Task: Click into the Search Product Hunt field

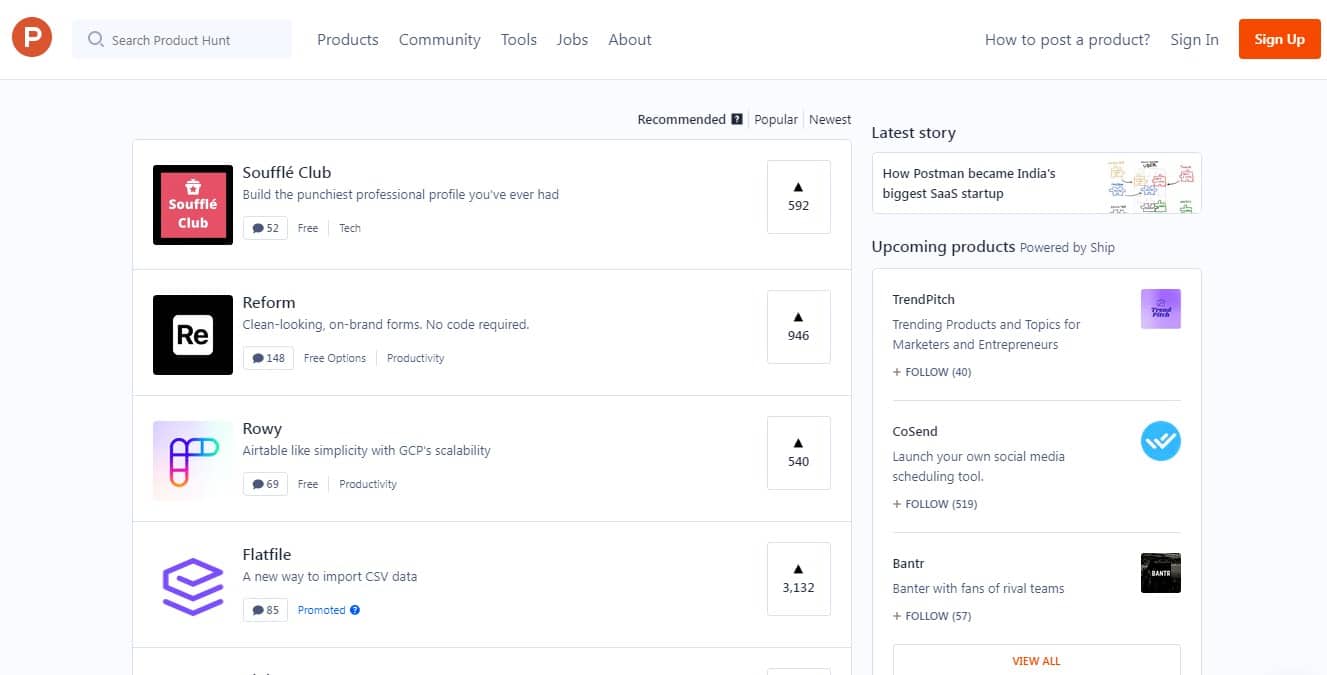Action: 182,40
